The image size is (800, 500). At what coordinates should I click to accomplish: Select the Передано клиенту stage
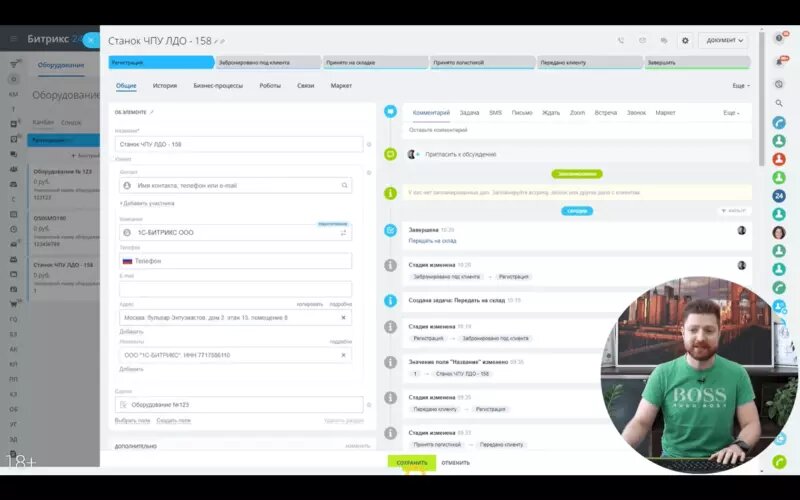click(590, 62)
